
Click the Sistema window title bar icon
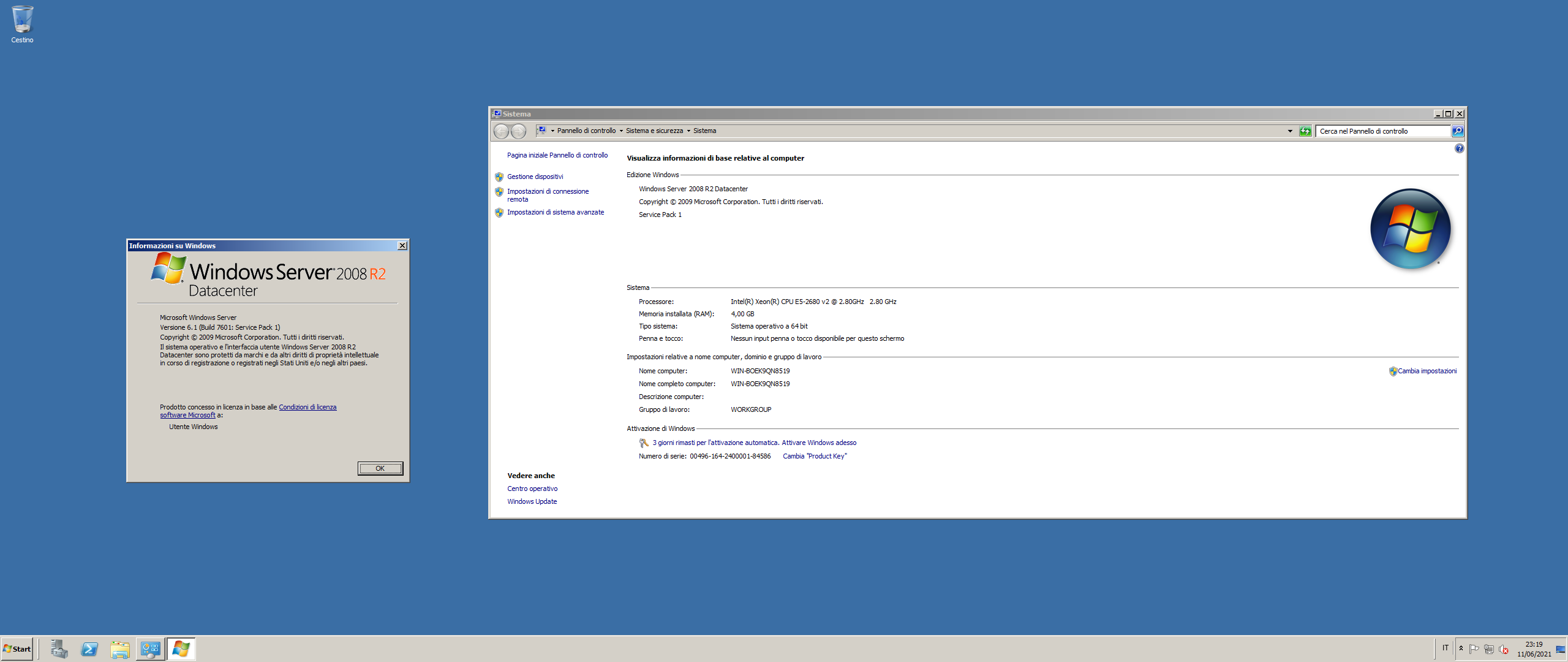(497, 114)
